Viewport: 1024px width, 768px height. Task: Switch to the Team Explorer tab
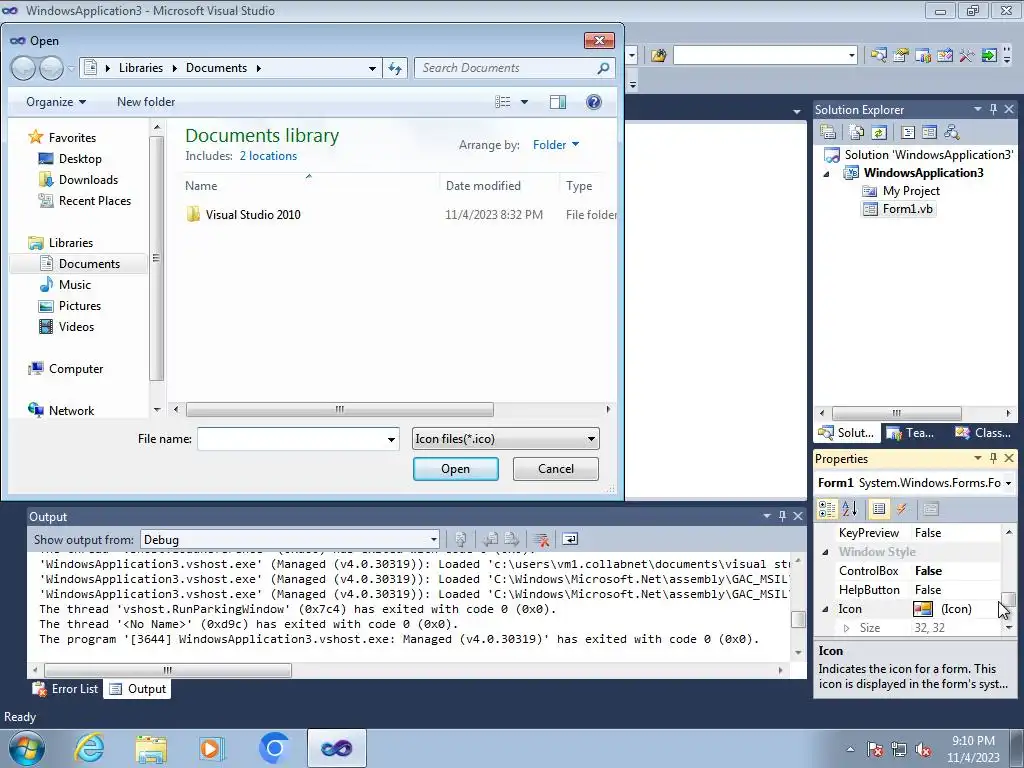(x=911, y=433)
